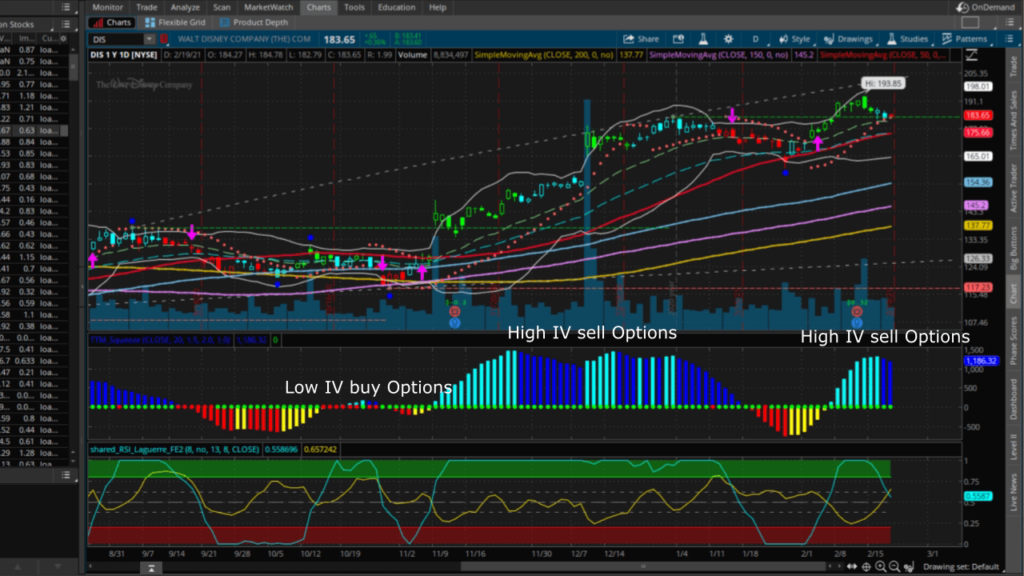The width and height of the screenshot is (1024, 576).
Task: Open the Stocks watchlist actions menu icon
Action: tap(66, 24)
